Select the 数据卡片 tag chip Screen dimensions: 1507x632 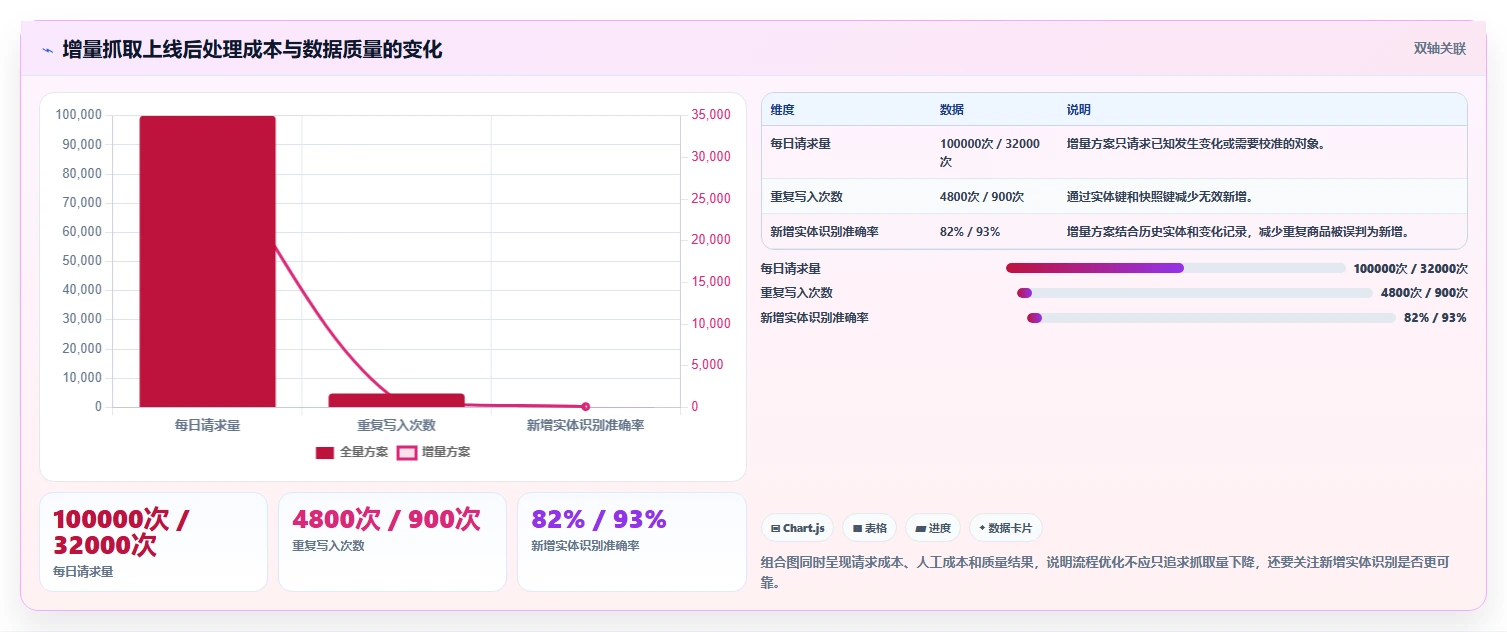(x=1006, y=528)
